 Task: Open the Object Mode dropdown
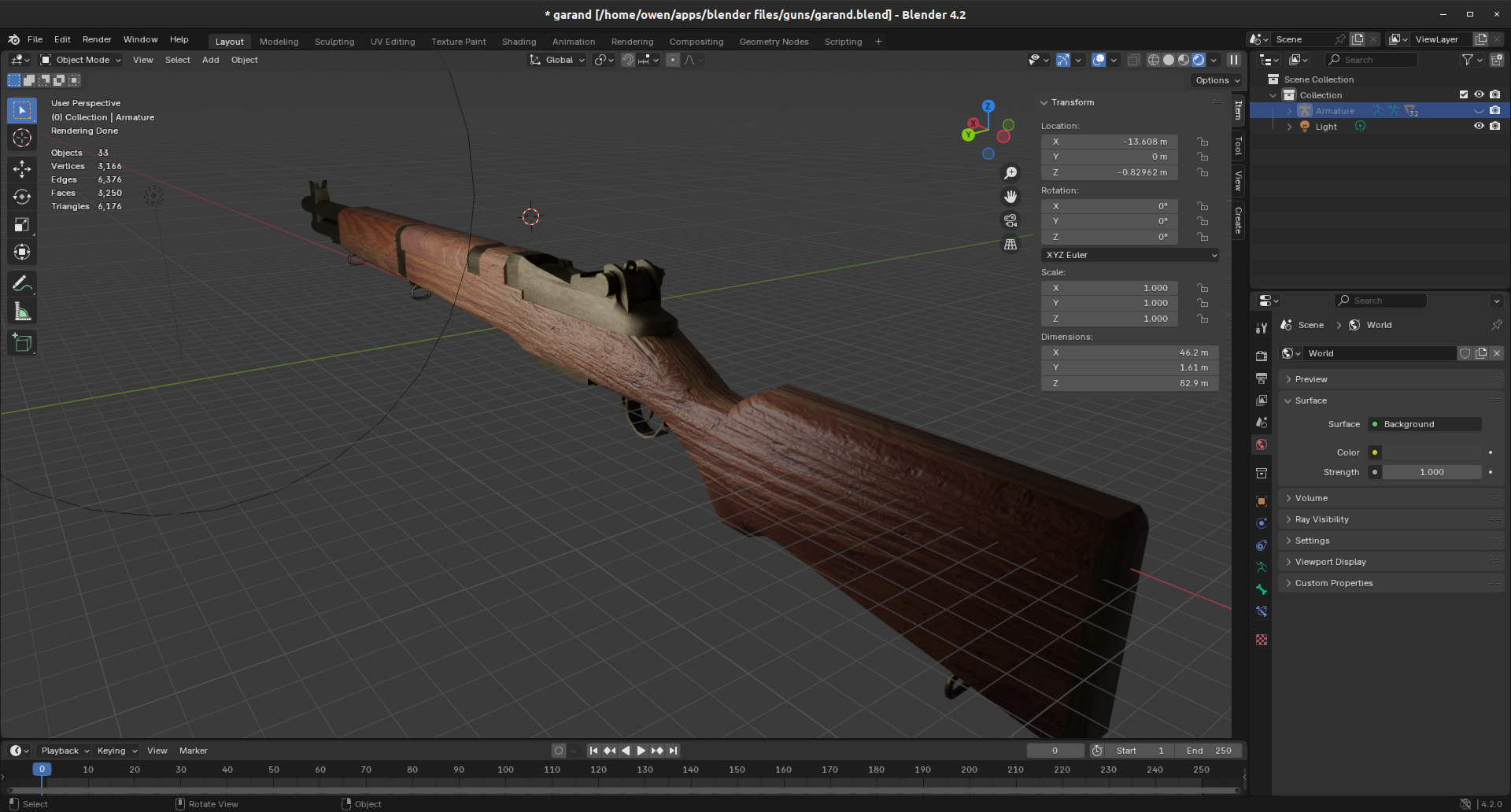81,60
